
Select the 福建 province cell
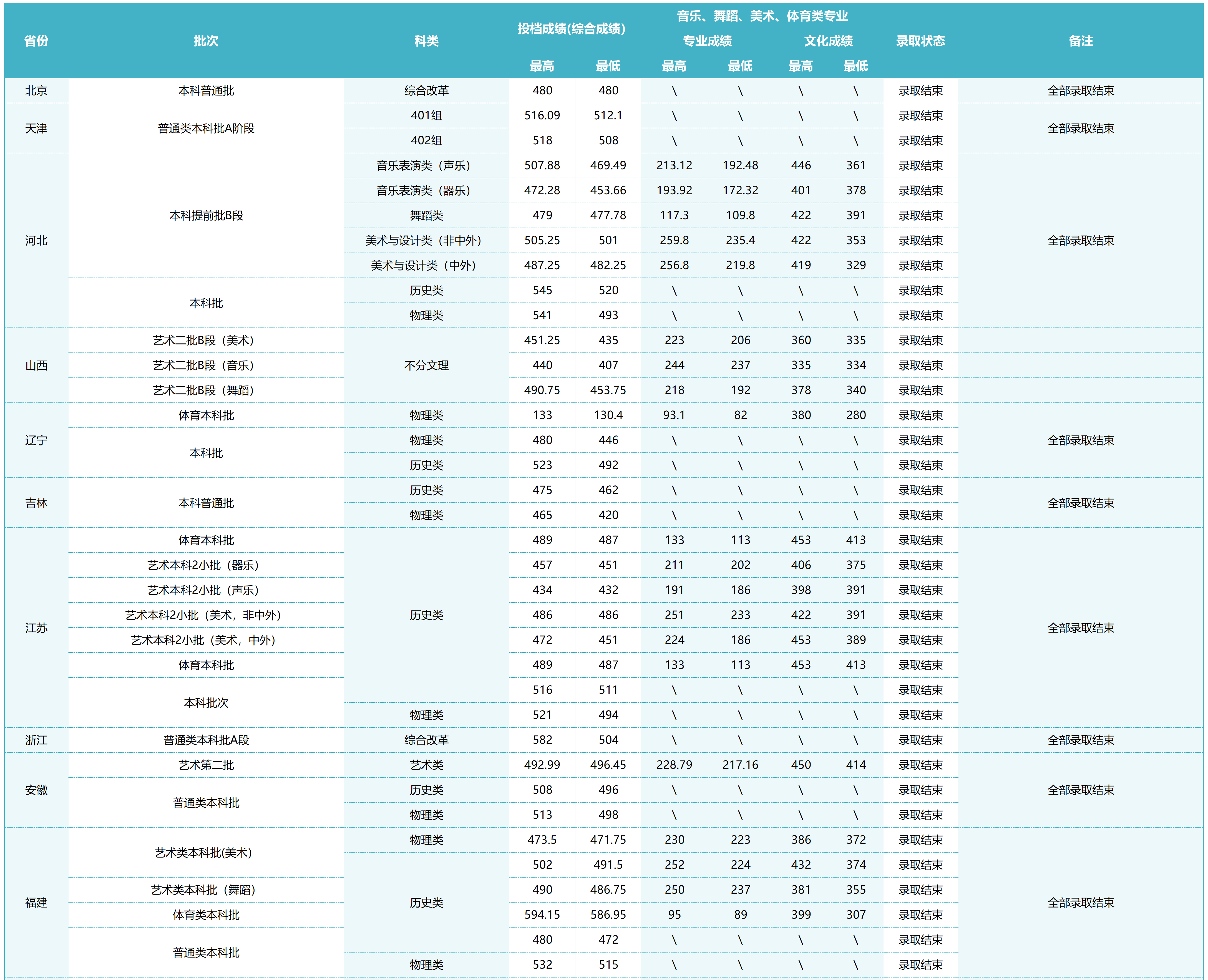coord(36,902)
